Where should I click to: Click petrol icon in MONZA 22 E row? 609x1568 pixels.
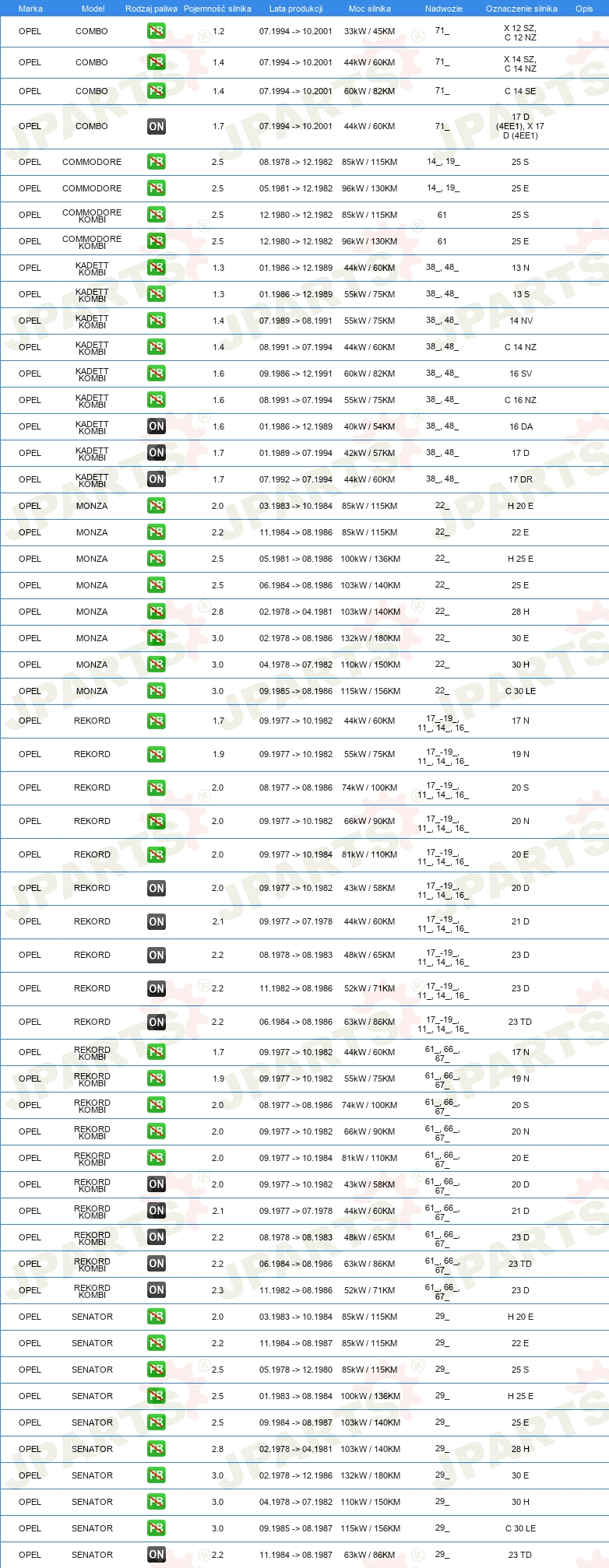point(157,532)
